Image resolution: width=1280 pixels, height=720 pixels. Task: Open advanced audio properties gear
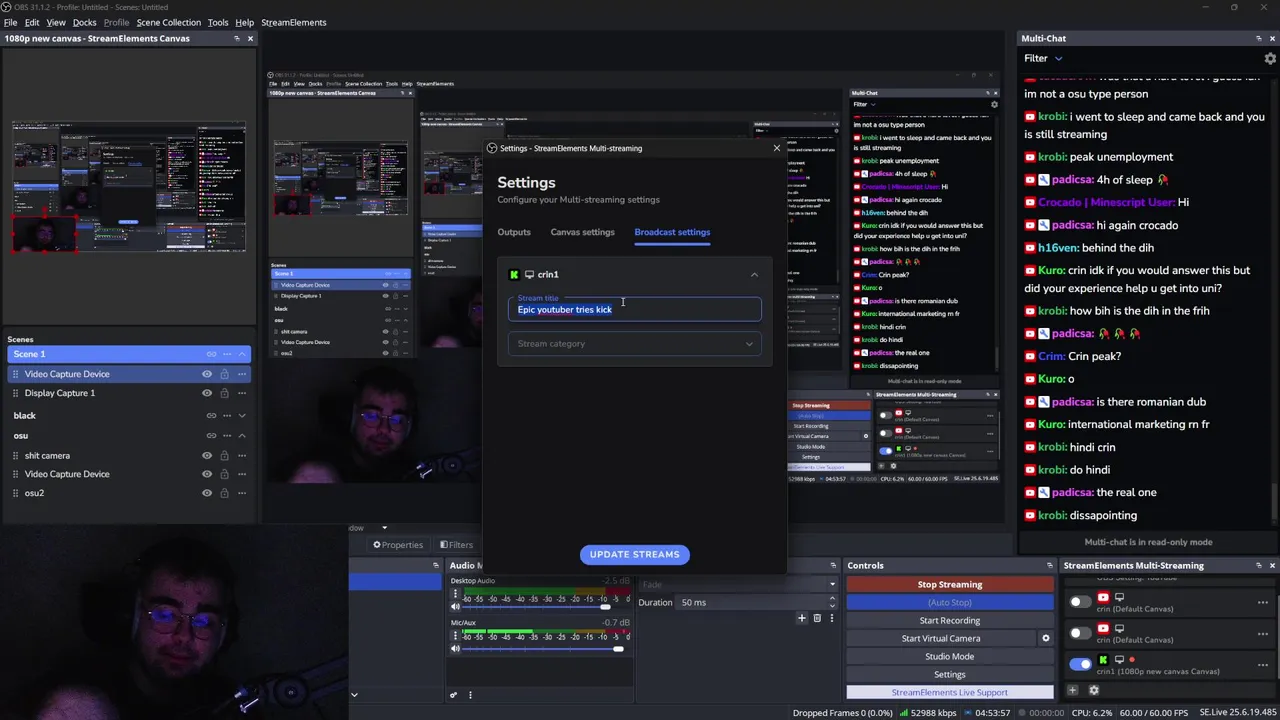click(453, 695)
